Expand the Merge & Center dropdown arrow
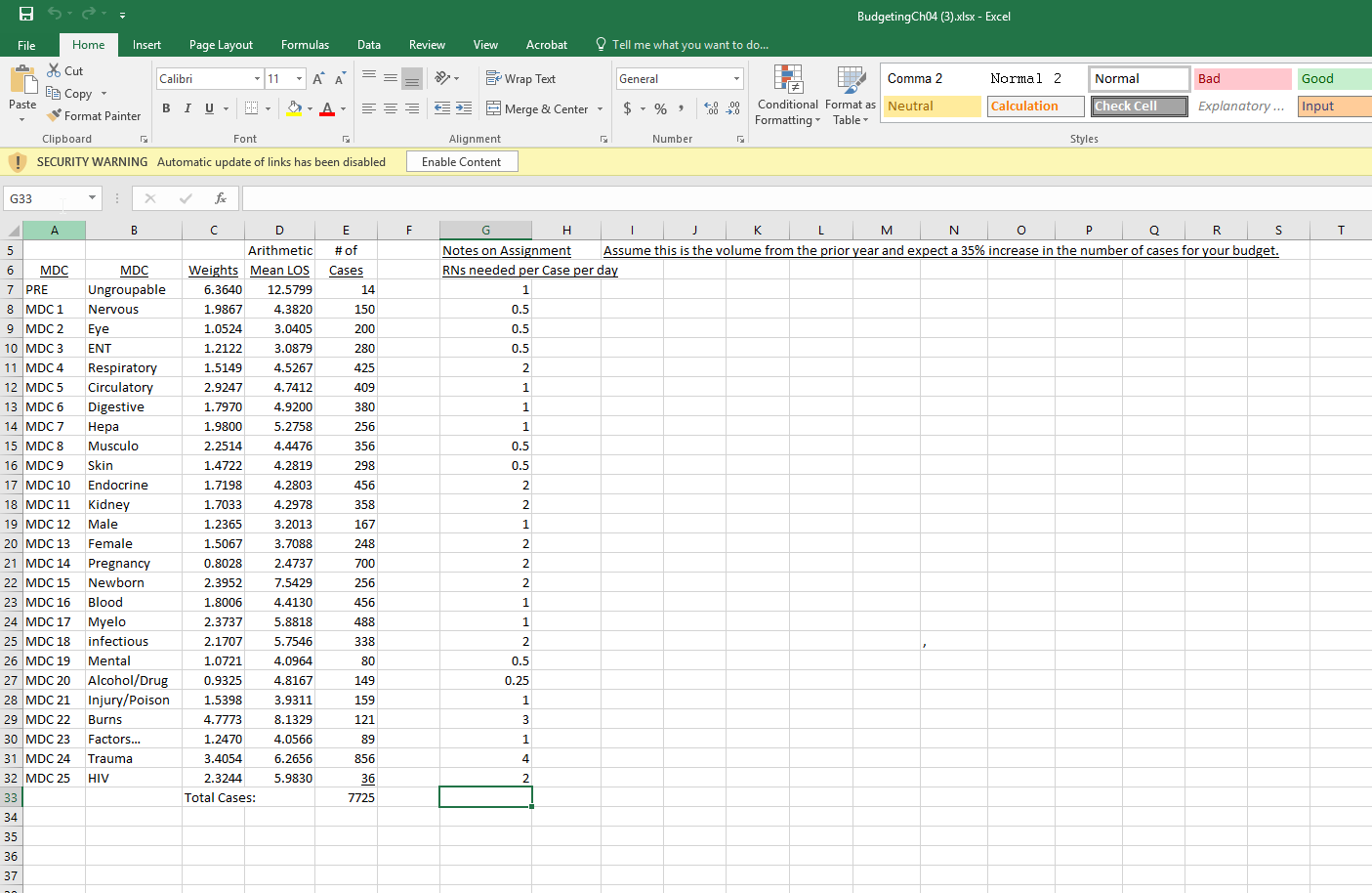This screenshot has height=893, width=1372. tap(600, 108)
